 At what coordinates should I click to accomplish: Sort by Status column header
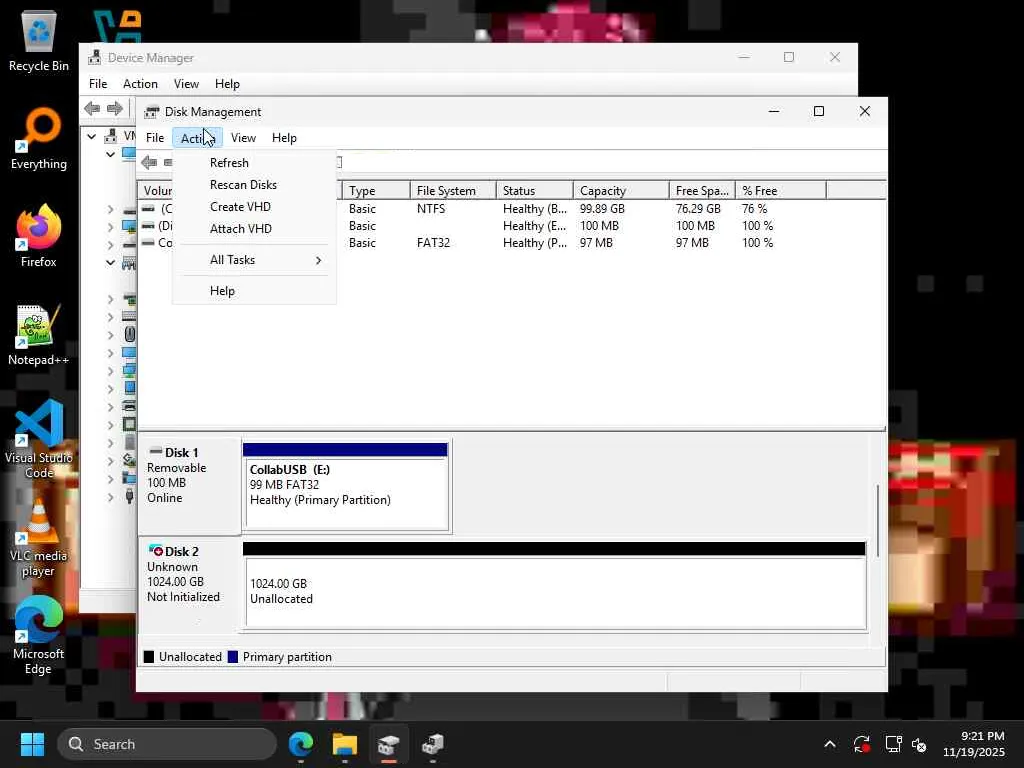point(534,191)
